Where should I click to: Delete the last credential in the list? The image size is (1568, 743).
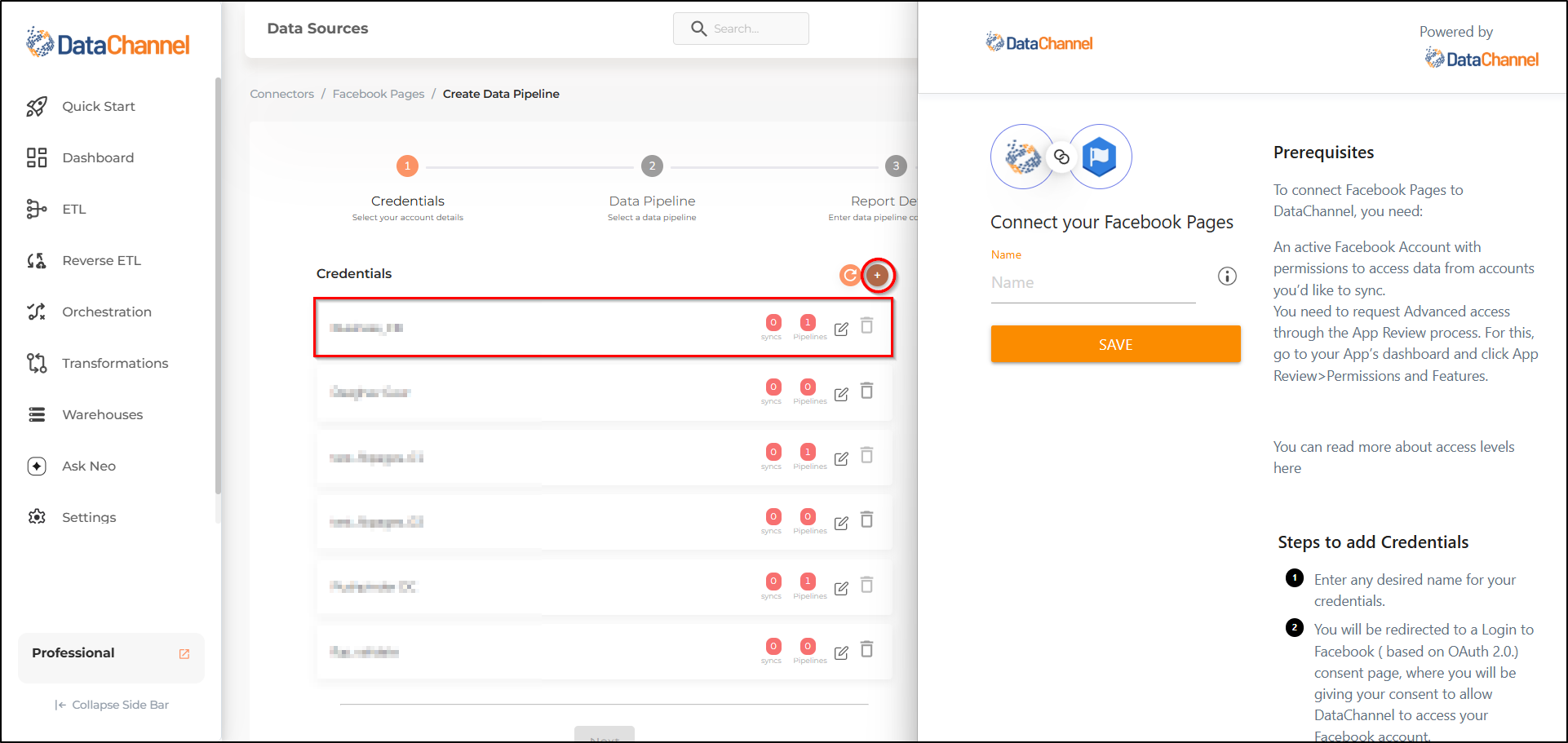point(867,649)
